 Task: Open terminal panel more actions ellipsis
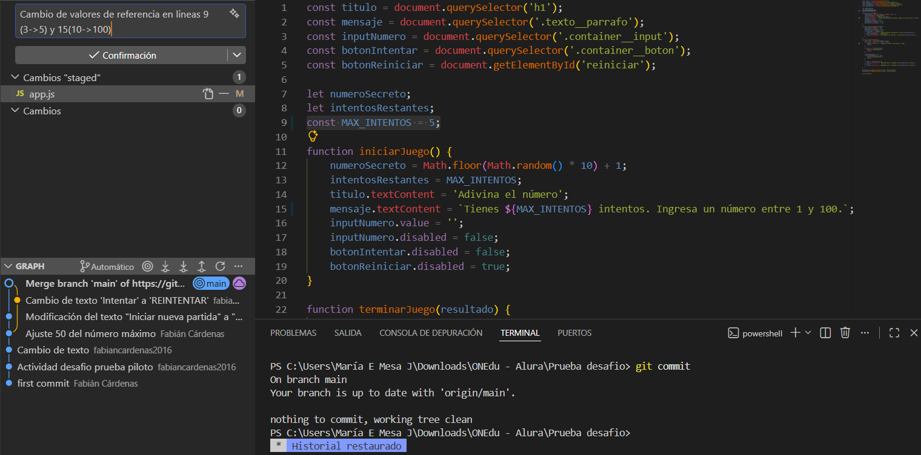coord(865,333)
